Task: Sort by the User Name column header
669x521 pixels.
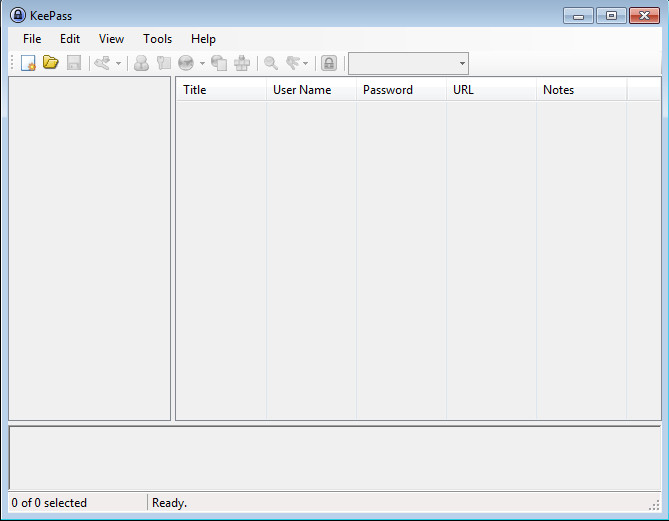Action: pyautogui.click(x=311, y=90)
